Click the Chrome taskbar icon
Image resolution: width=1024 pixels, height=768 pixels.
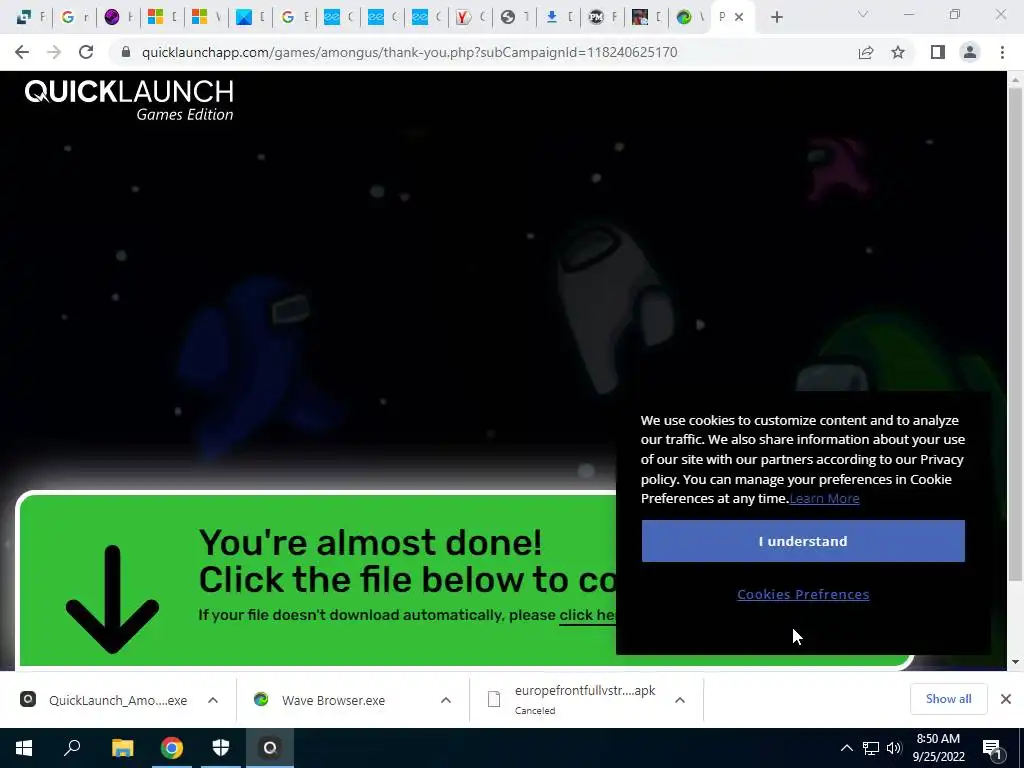pos(172,748)
